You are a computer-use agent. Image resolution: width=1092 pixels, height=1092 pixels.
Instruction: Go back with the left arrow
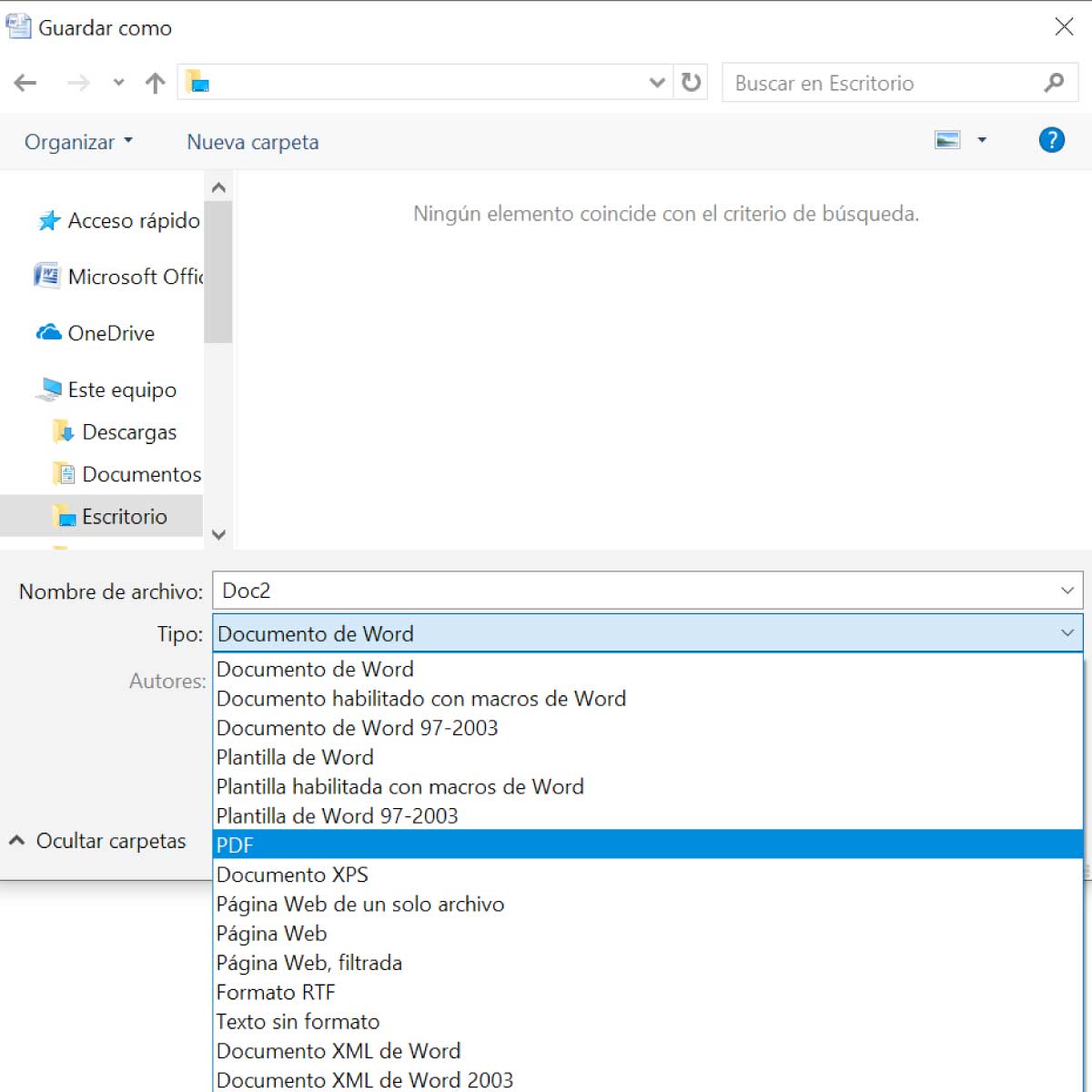click(x=25, y=83)
